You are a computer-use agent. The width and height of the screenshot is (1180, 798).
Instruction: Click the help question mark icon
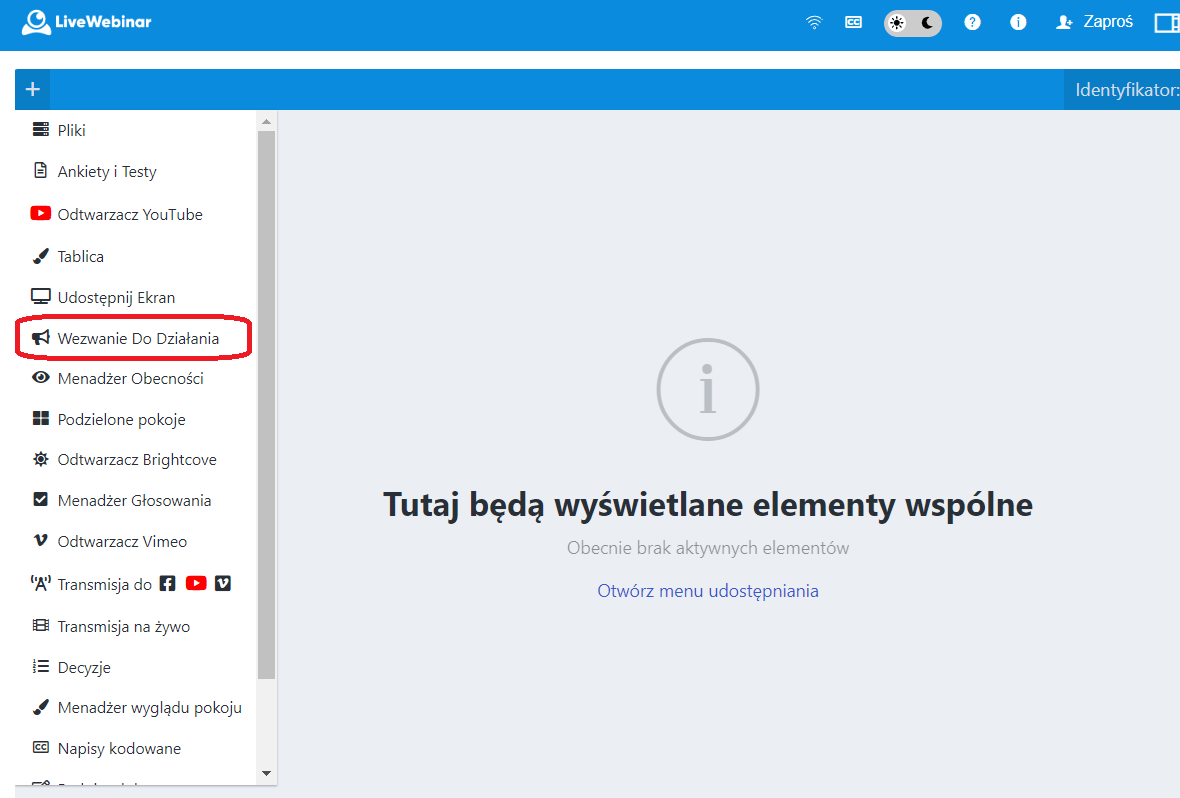click(x=972, y=22)
